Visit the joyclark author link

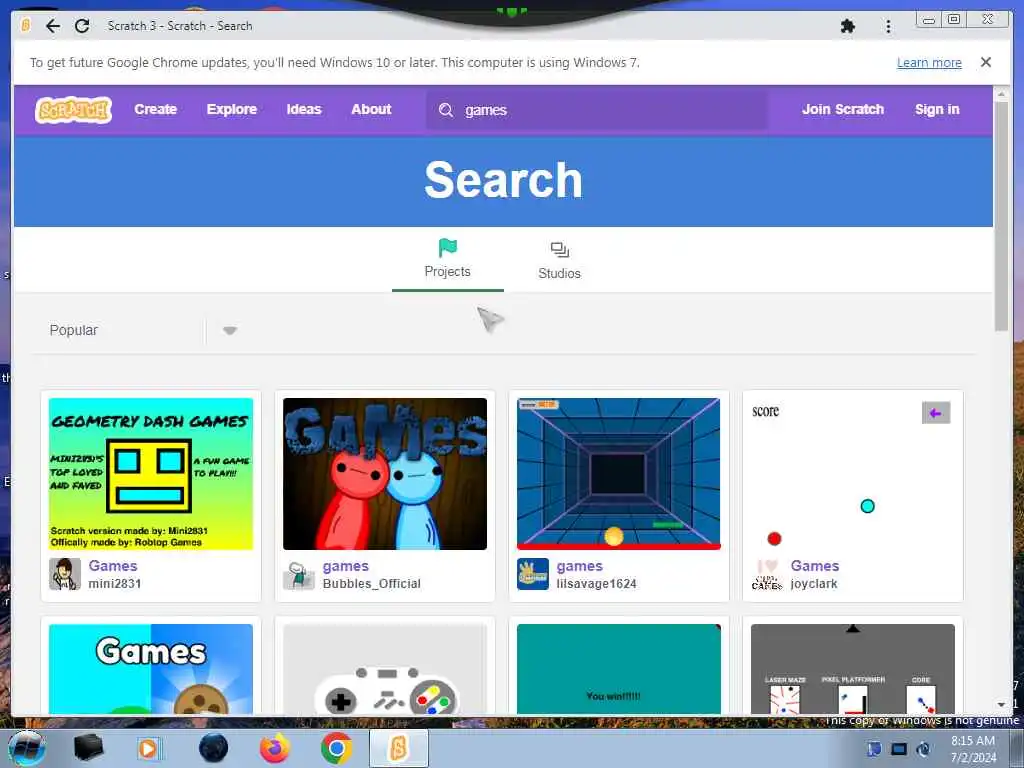(814, 584)
